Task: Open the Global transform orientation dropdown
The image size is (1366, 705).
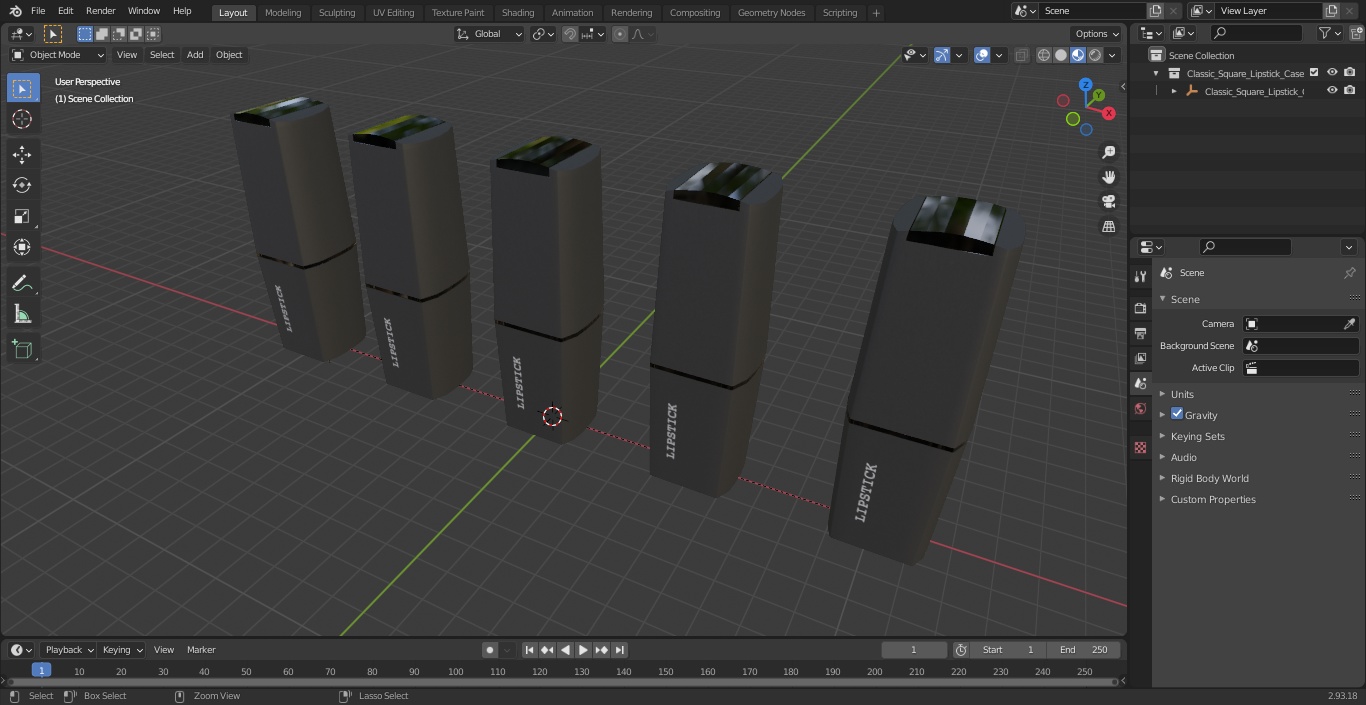Action: coord(490,34)
